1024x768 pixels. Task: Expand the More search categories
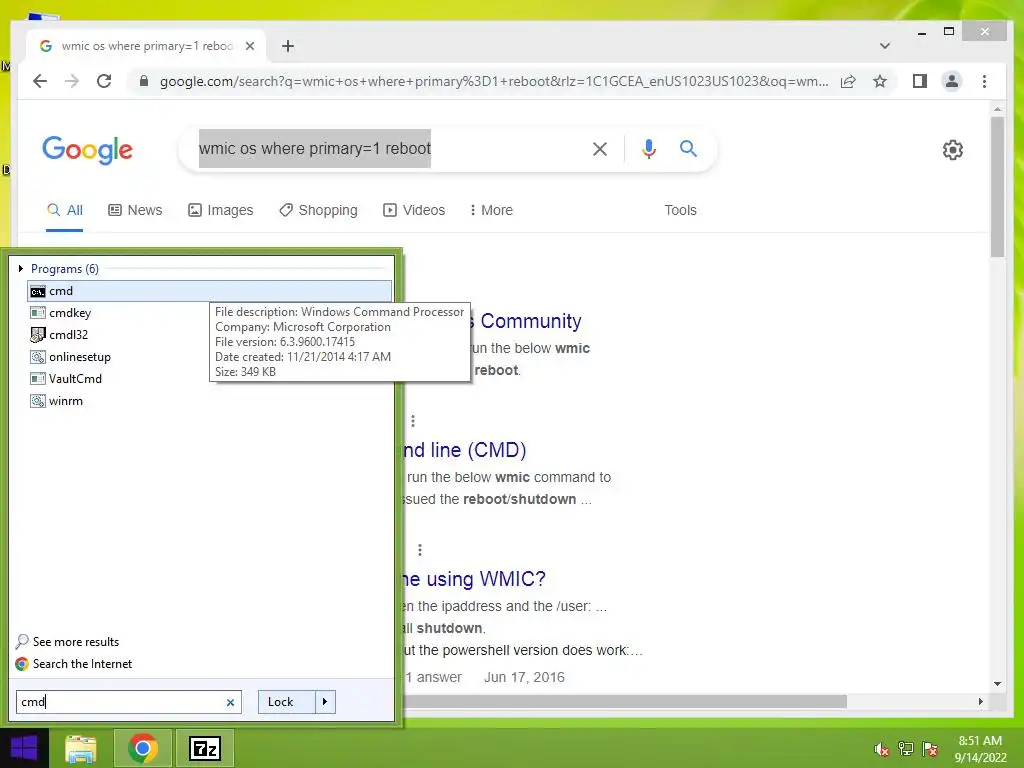491,210
